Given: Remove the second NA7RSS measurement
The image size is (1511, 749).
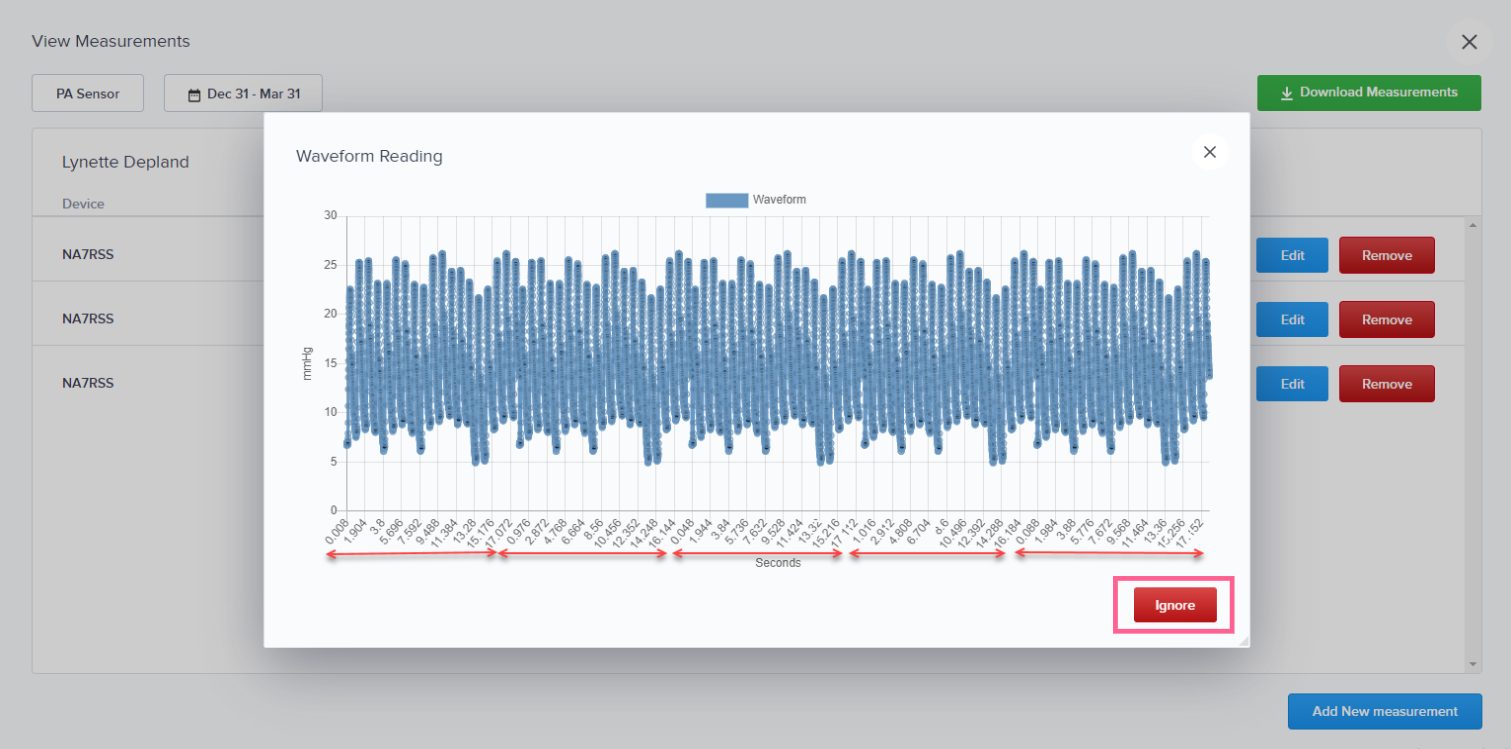Looking at the screenshot, I should 1386,319.
